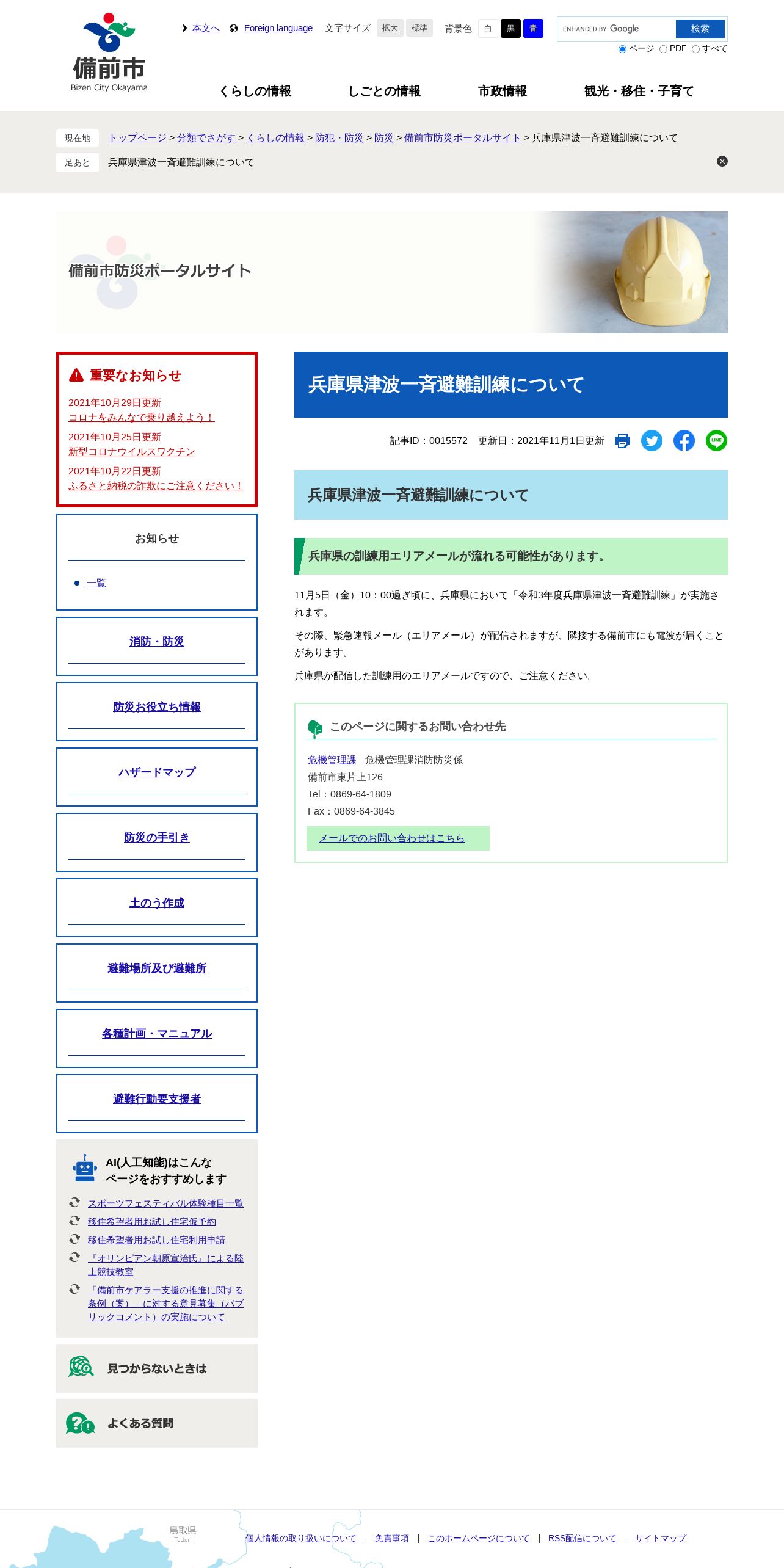Screen dimensions: 784x1568
Task: Open RSS配信について footer link
Action: (x=583, y=1539)
